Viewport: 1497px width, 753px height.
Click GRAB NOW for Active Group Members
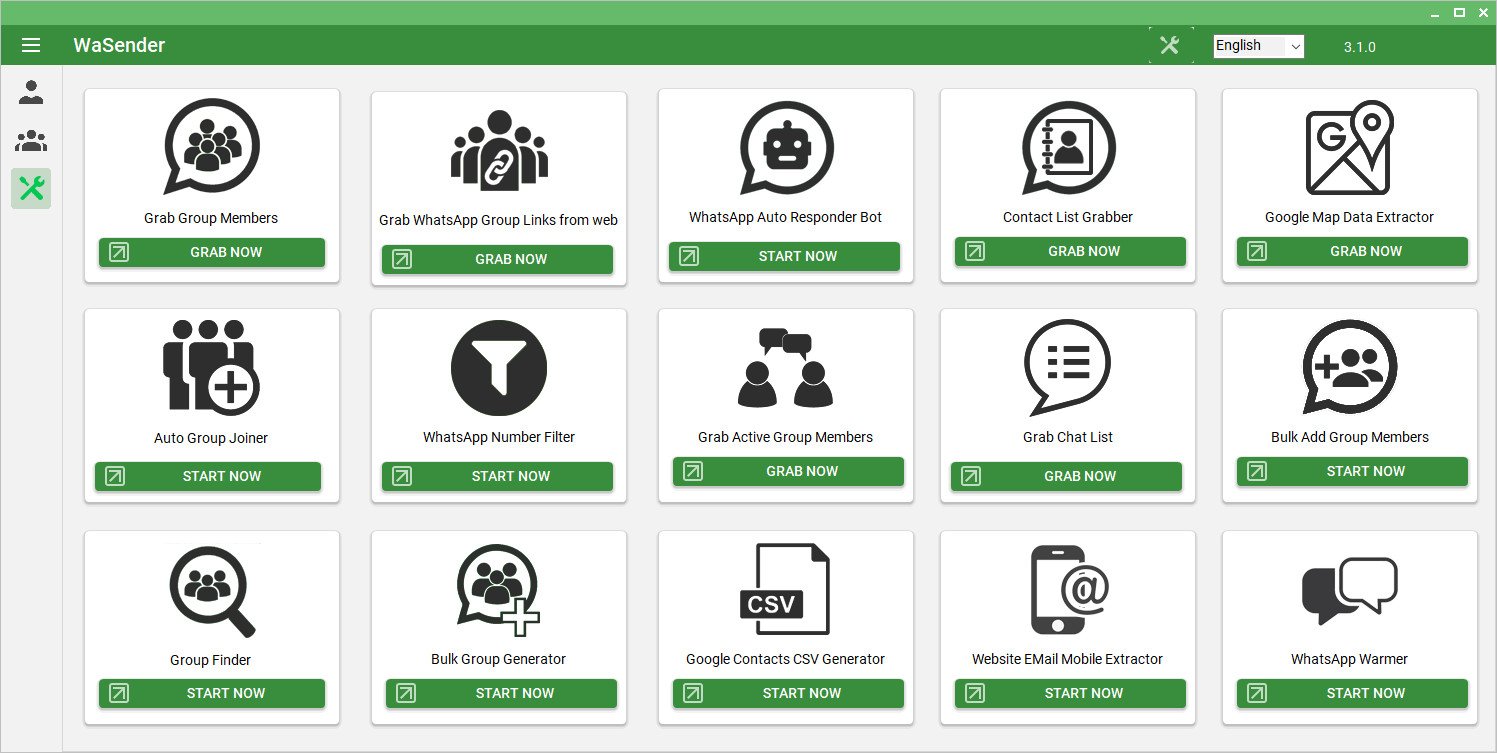pyautogui.click(x=788, y=471)
